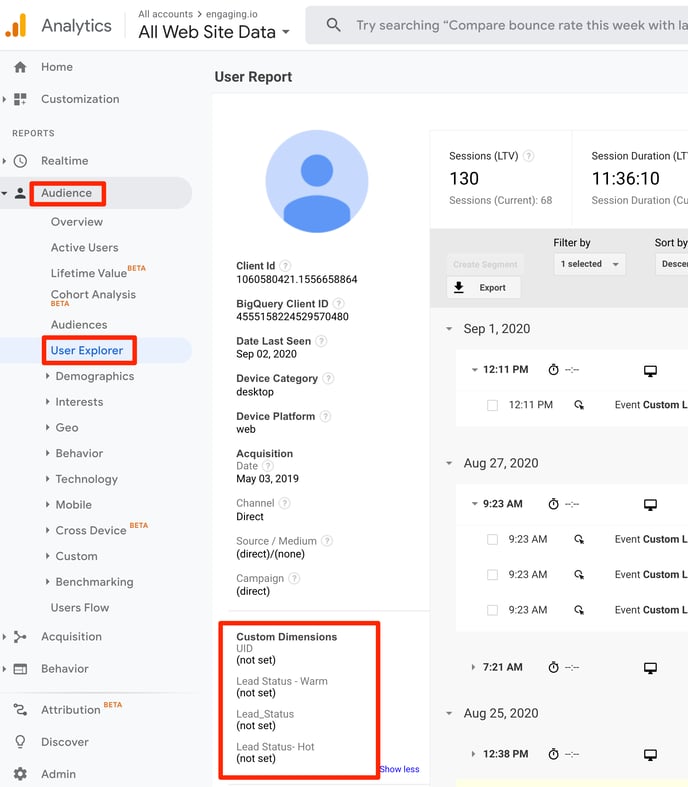Image resolution: width=688 pixels, height=787 pixels.
Task: Click the user avatar image
Action: coord(317,181)
